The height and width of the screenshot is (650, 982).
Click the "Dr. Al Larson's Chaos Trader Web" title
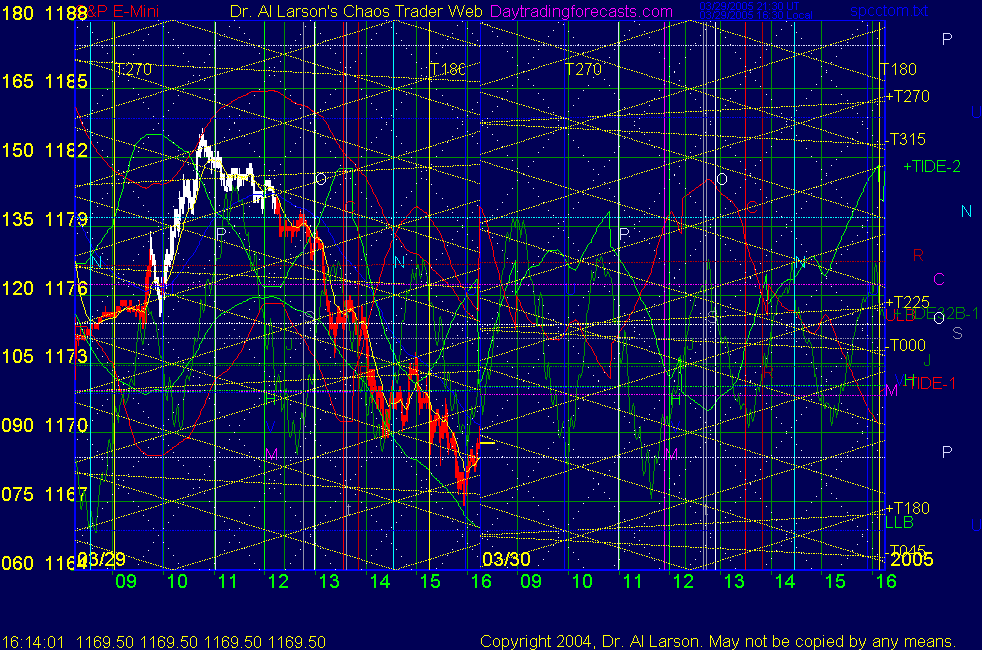pos(356,11)
